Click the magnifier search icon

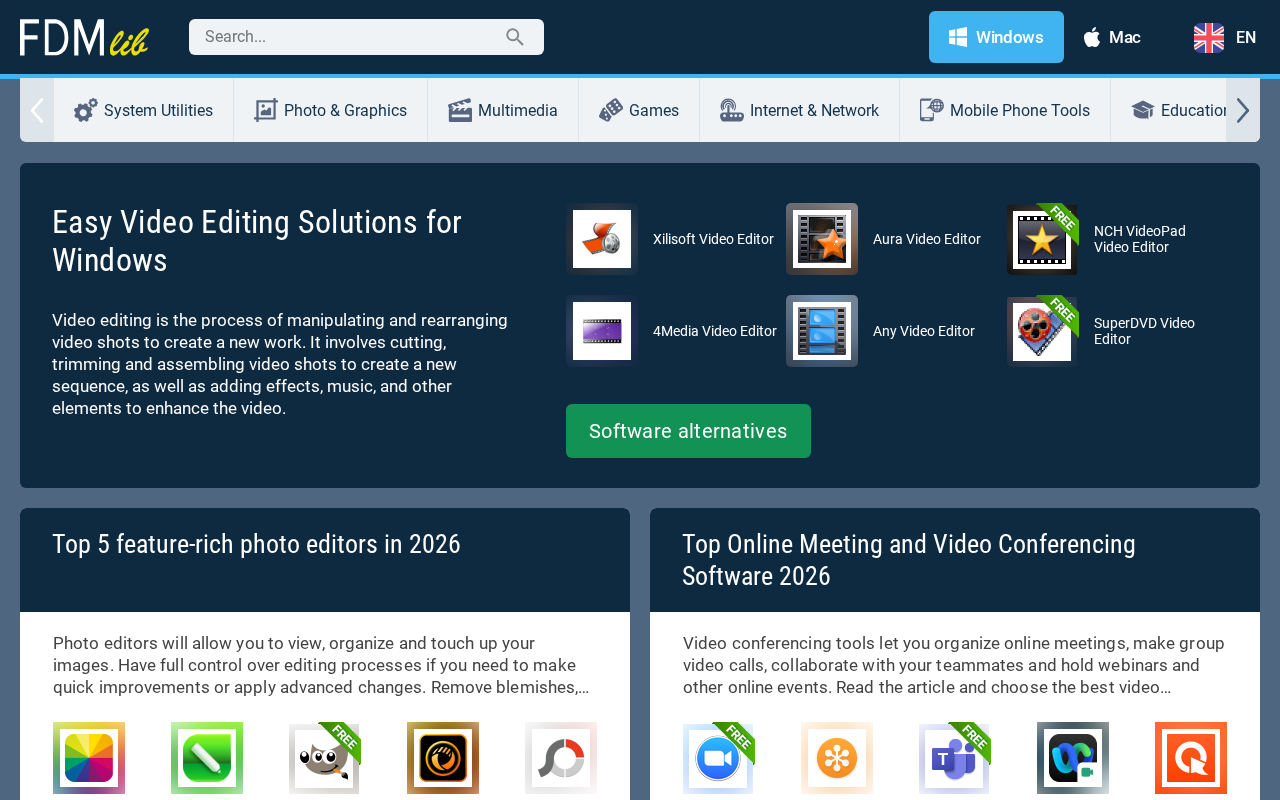click(515, 37)
